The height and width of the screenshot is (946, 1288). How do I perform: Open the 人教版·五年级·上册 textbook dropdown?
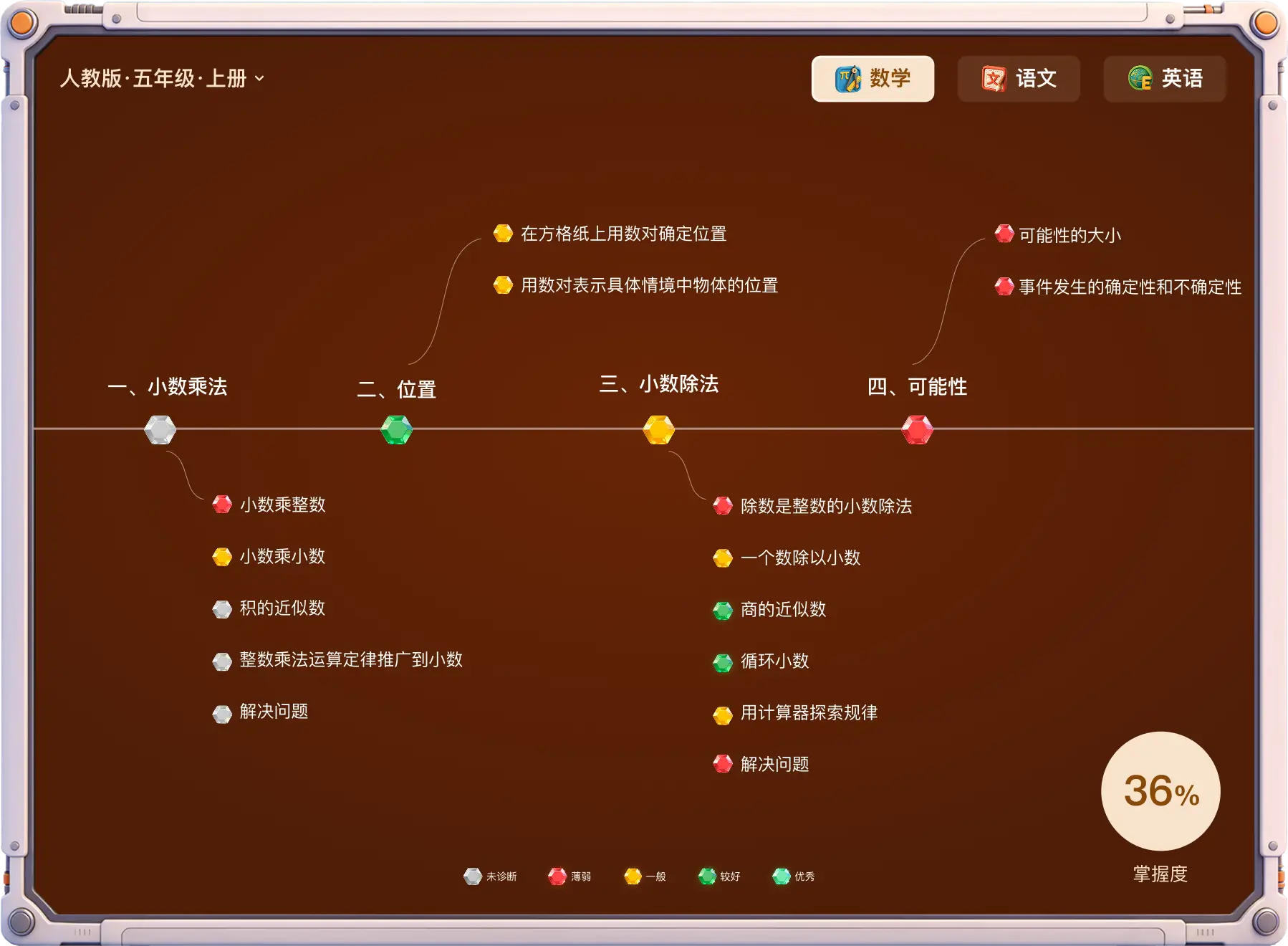point(162,78)
